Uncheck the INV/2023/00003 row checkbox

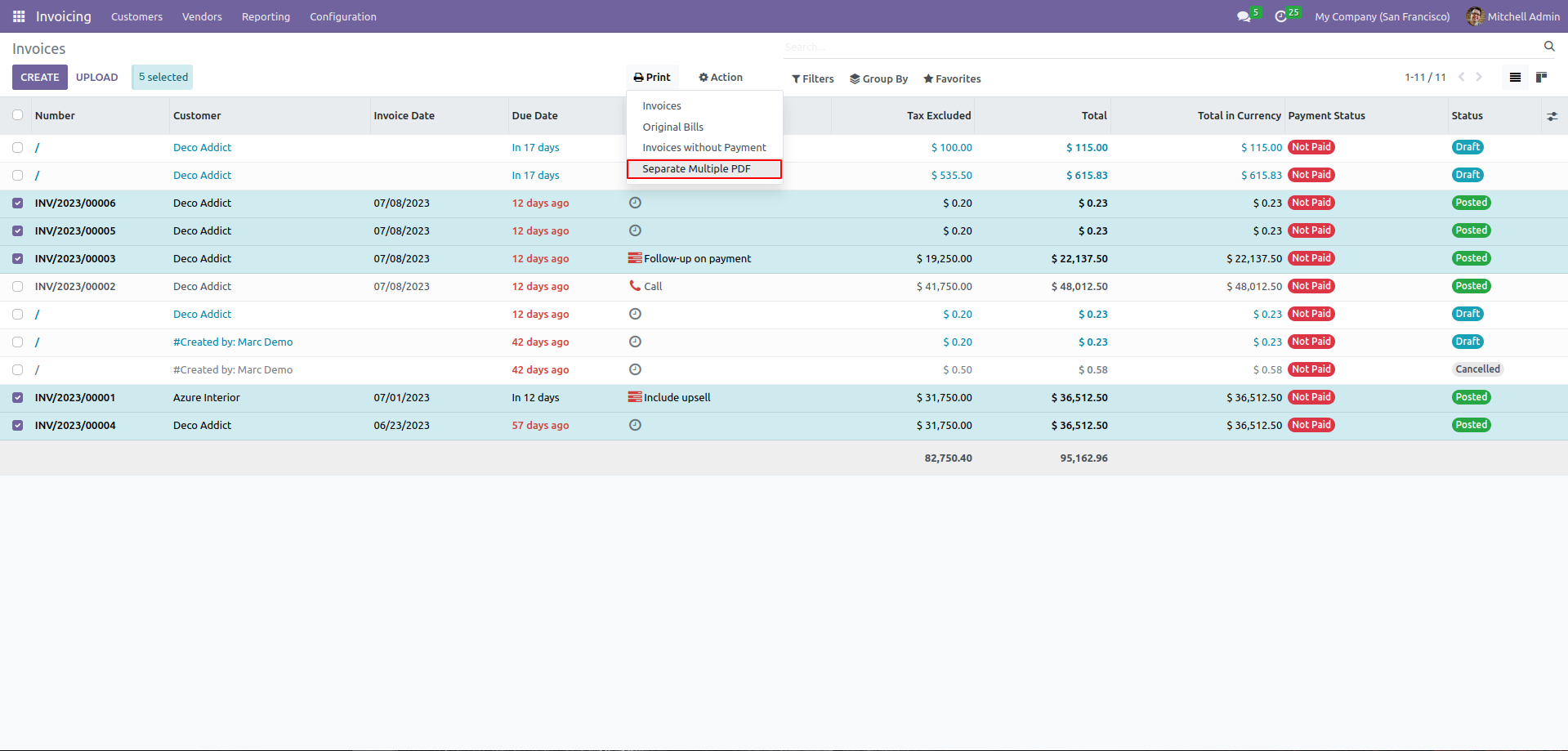(x=18, y=259)
